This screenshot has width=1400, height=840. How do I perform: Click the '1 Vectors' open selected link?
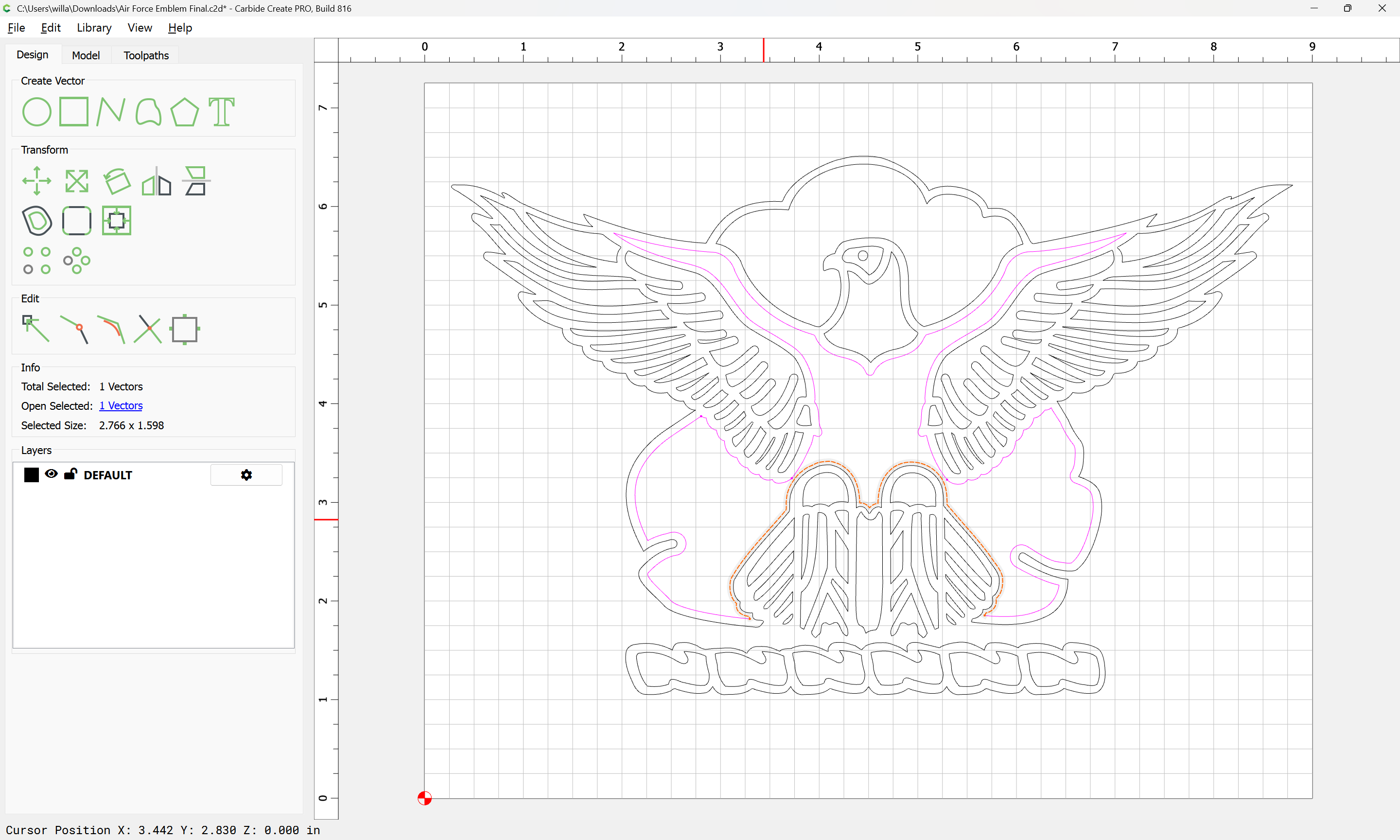pos(121,406)
